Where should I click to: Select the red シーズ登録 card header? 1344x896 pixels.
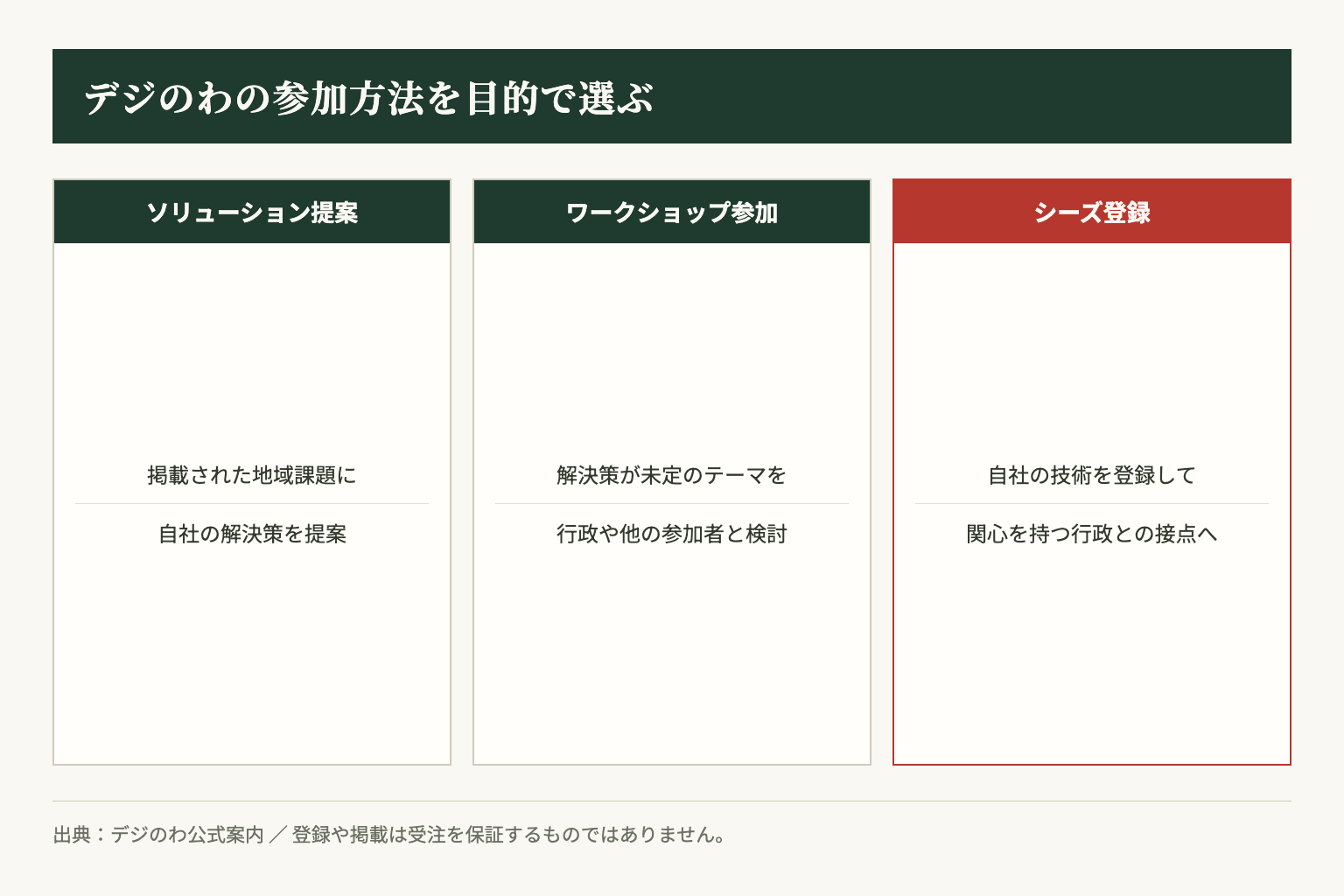[x=1092, y=212]
